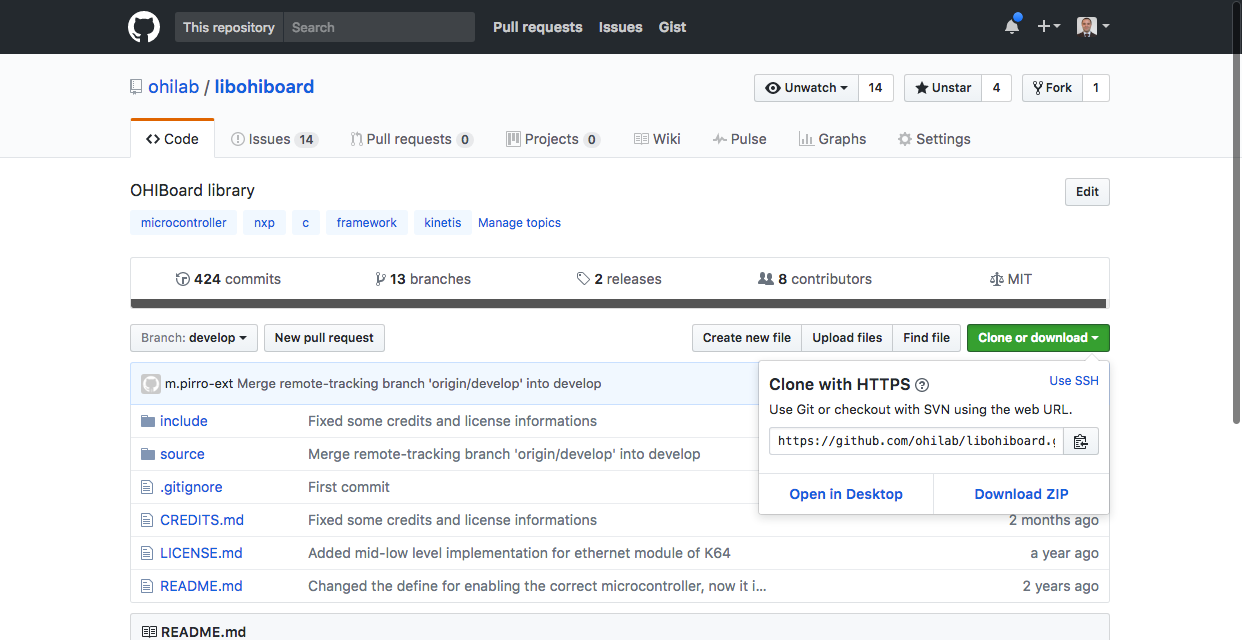Click Download ZIP

pos(1021,494)
